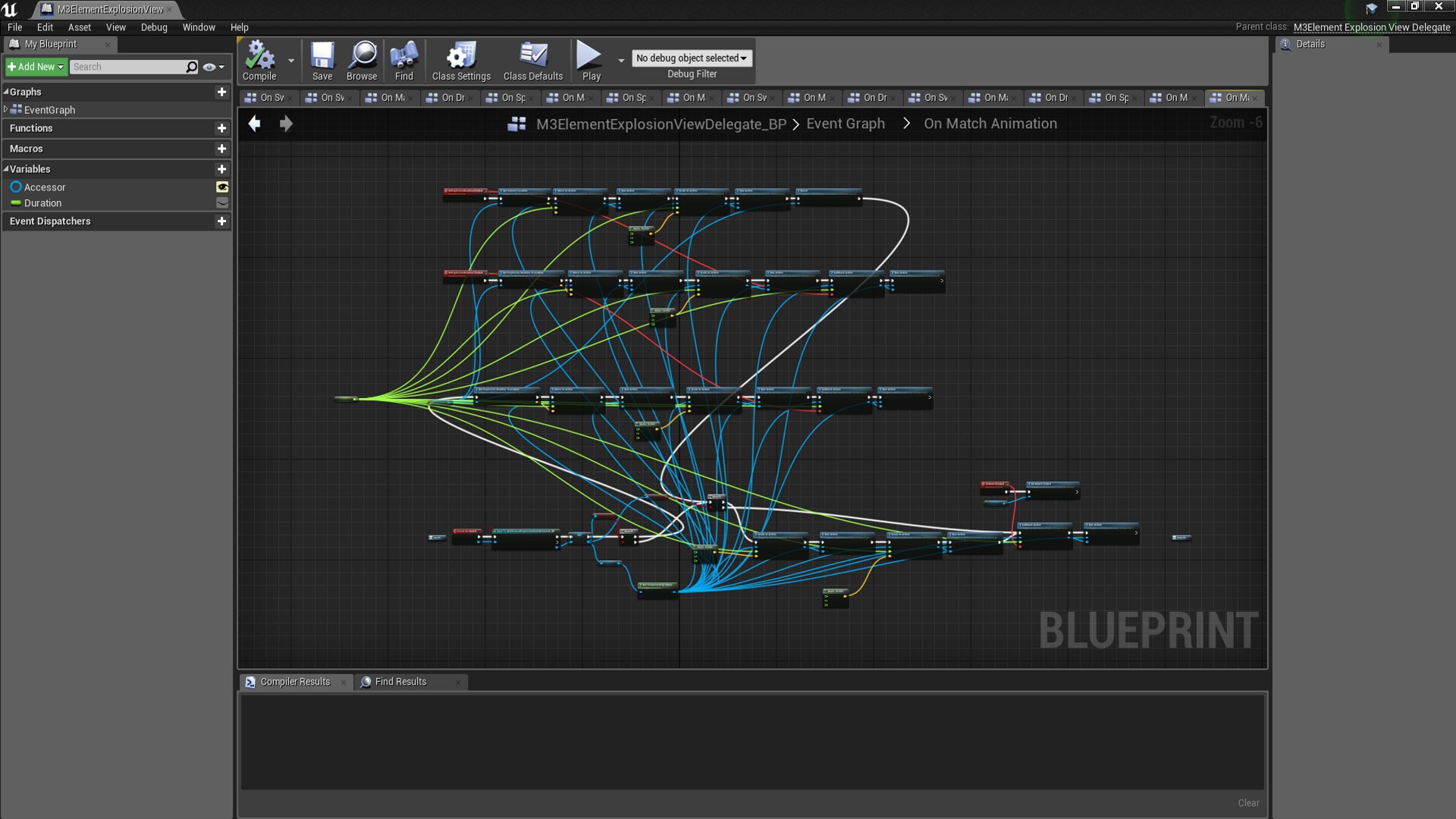Select the Save icon in the toolbar
The width and height of the screenshot is (1456, 819).
(x=322, y=55)
